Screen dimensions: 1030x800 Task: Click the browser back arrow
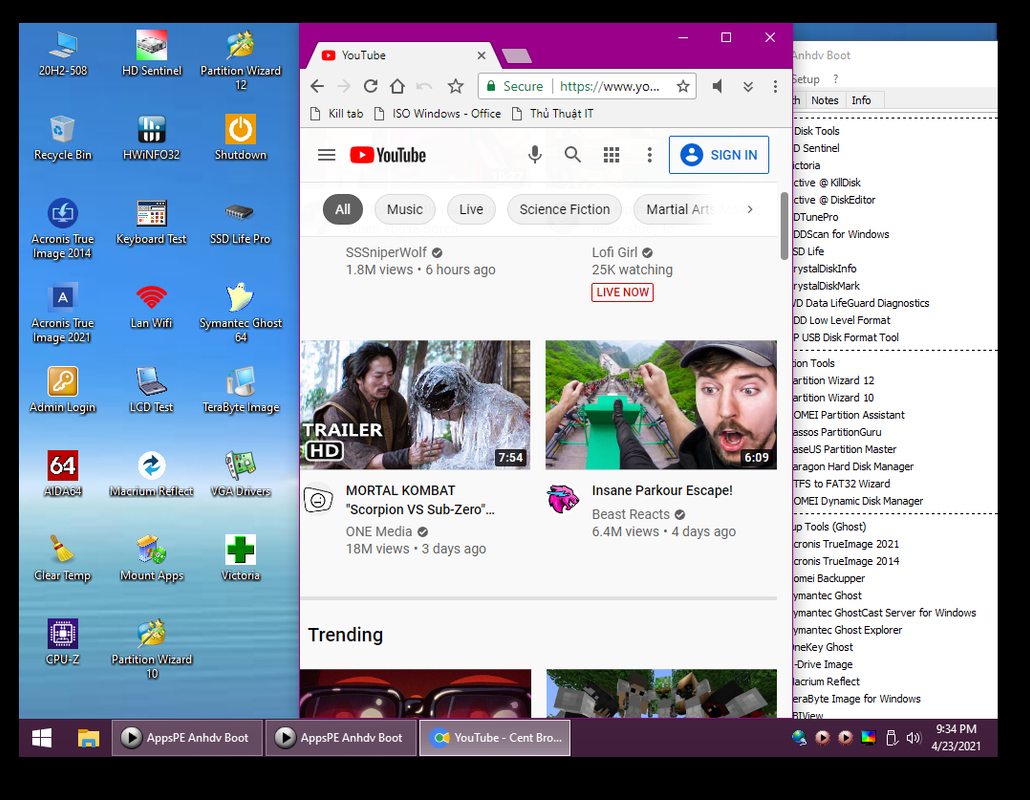pos(317,86)
